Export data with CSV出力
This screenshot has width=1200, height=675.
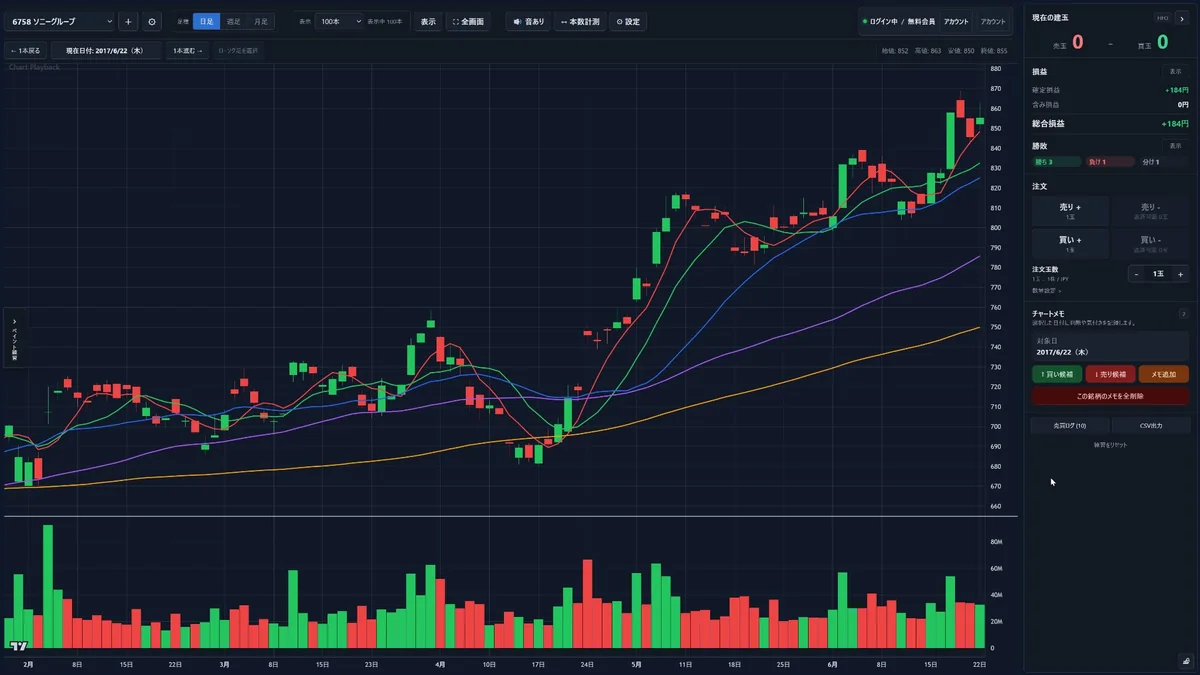pos(1151,426)
